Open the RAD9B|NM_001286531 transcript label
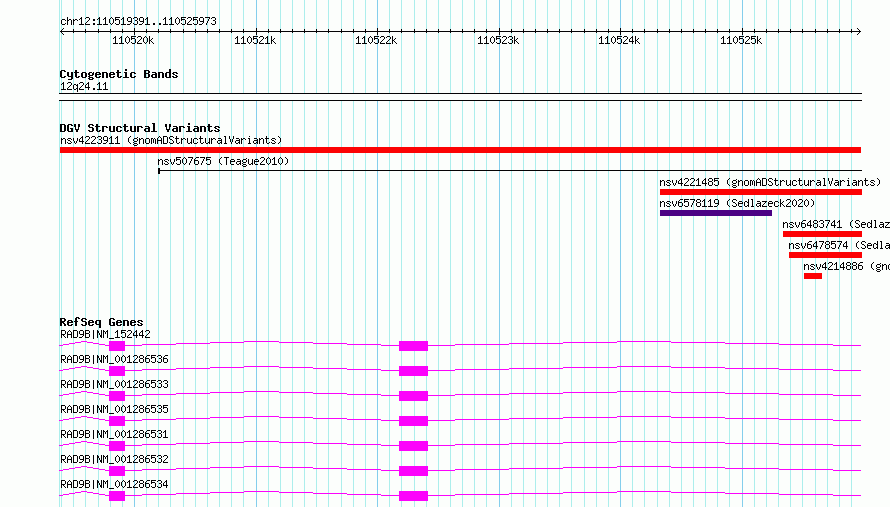 click(114, 434)
